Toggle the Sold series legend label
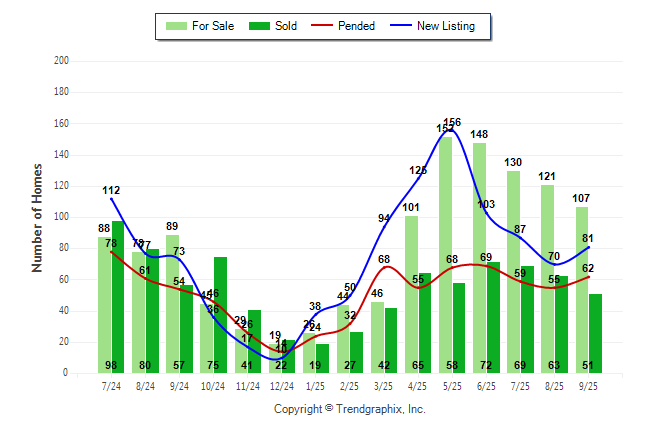Screen dimensions: 646x434 click(x=288, y=26)
